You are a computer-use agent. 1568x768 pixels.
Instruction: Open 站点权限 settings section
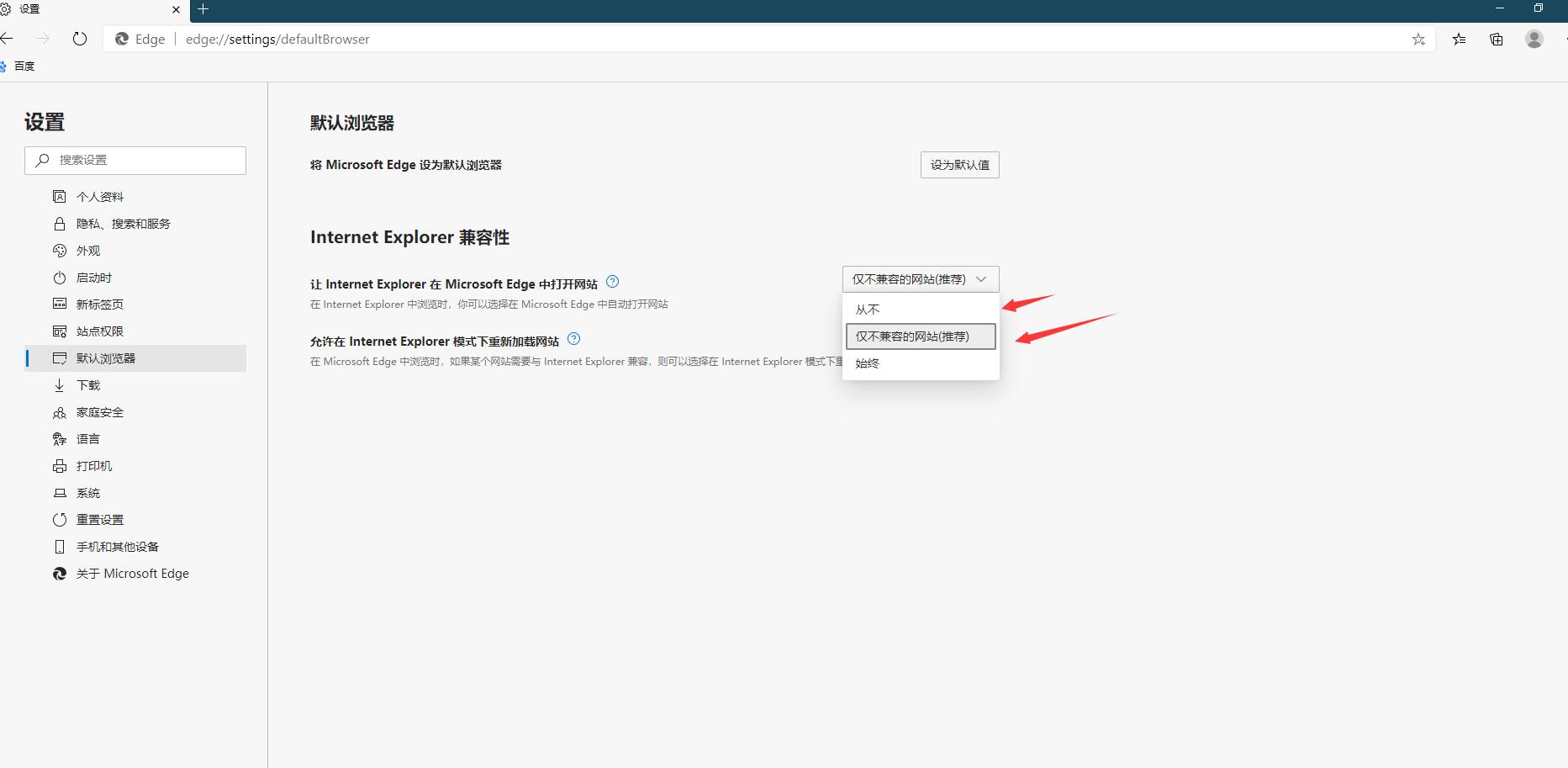point(136,331)
